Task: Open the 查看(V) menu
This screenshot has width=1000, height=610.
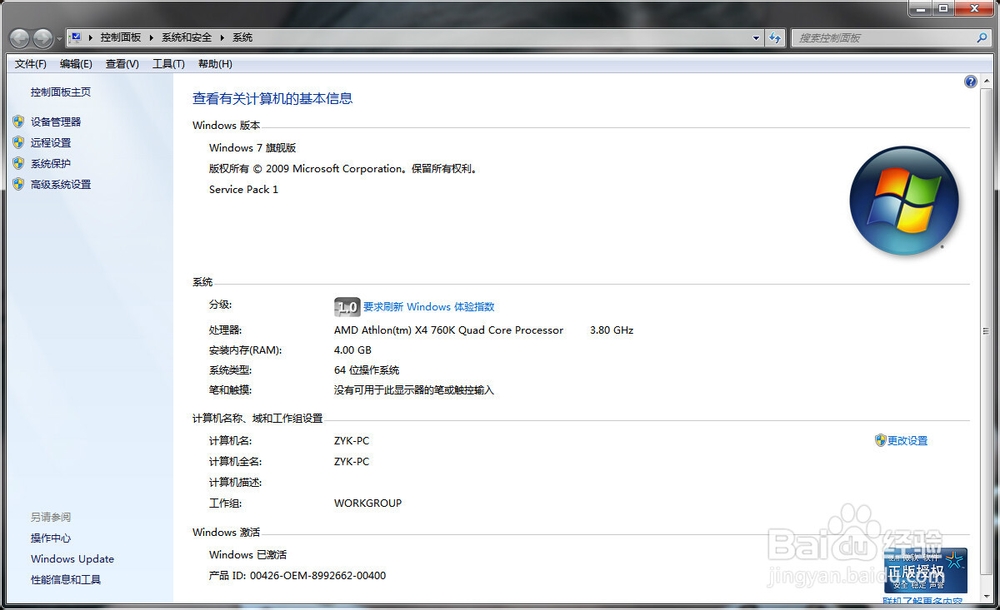Action: point(122,64)
